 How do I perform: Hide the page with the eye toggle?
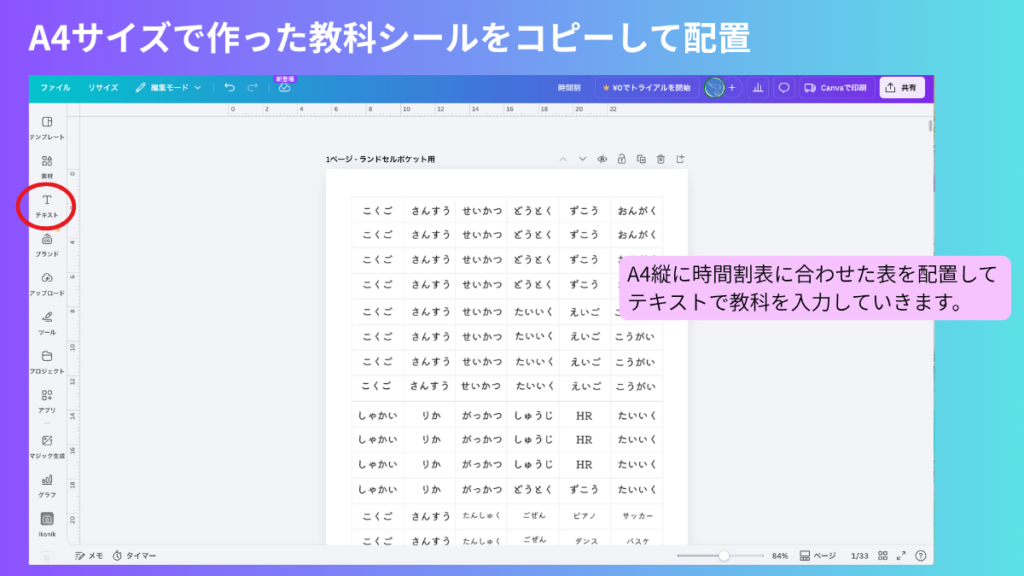point(602,159)
